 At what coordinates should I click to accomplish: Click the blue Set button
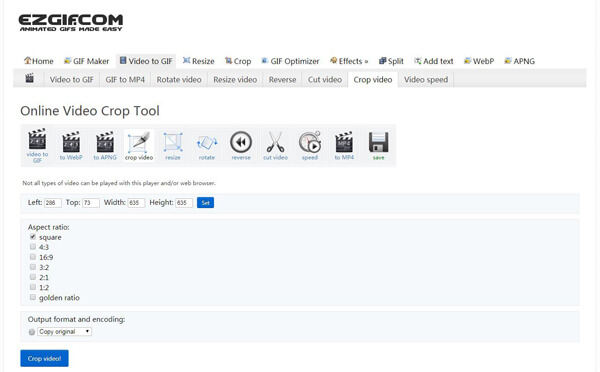pyautogui.click(x=205, y=202)
